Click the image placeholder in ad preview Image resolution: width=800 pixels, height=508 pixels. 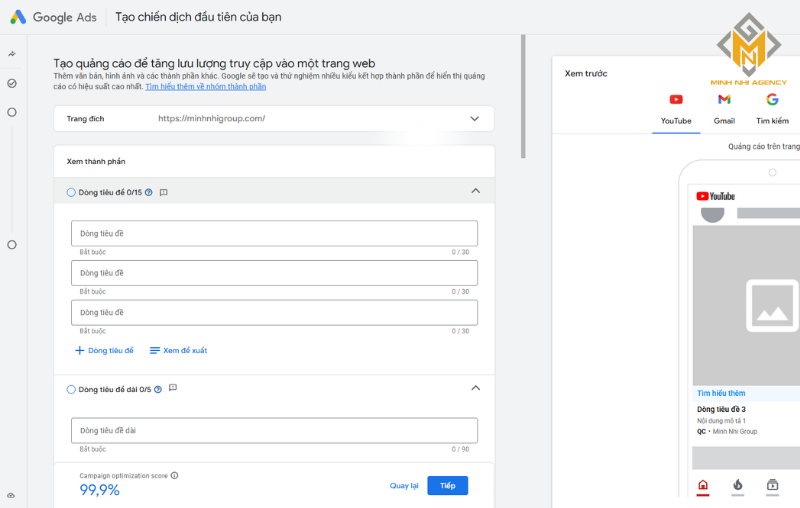tap(772, 306)
